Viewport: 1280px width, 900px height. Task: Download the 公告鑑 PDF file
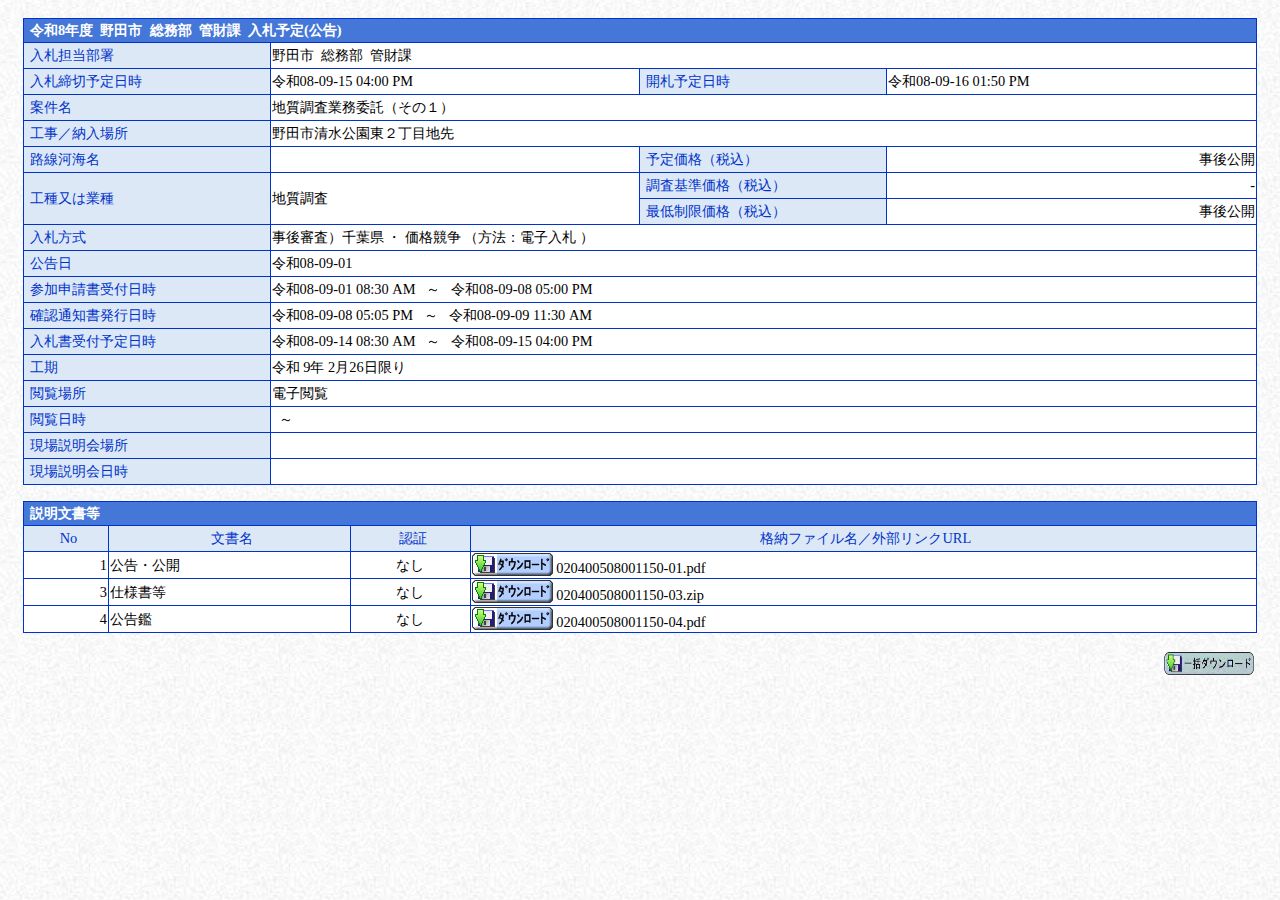pos(512,618)
